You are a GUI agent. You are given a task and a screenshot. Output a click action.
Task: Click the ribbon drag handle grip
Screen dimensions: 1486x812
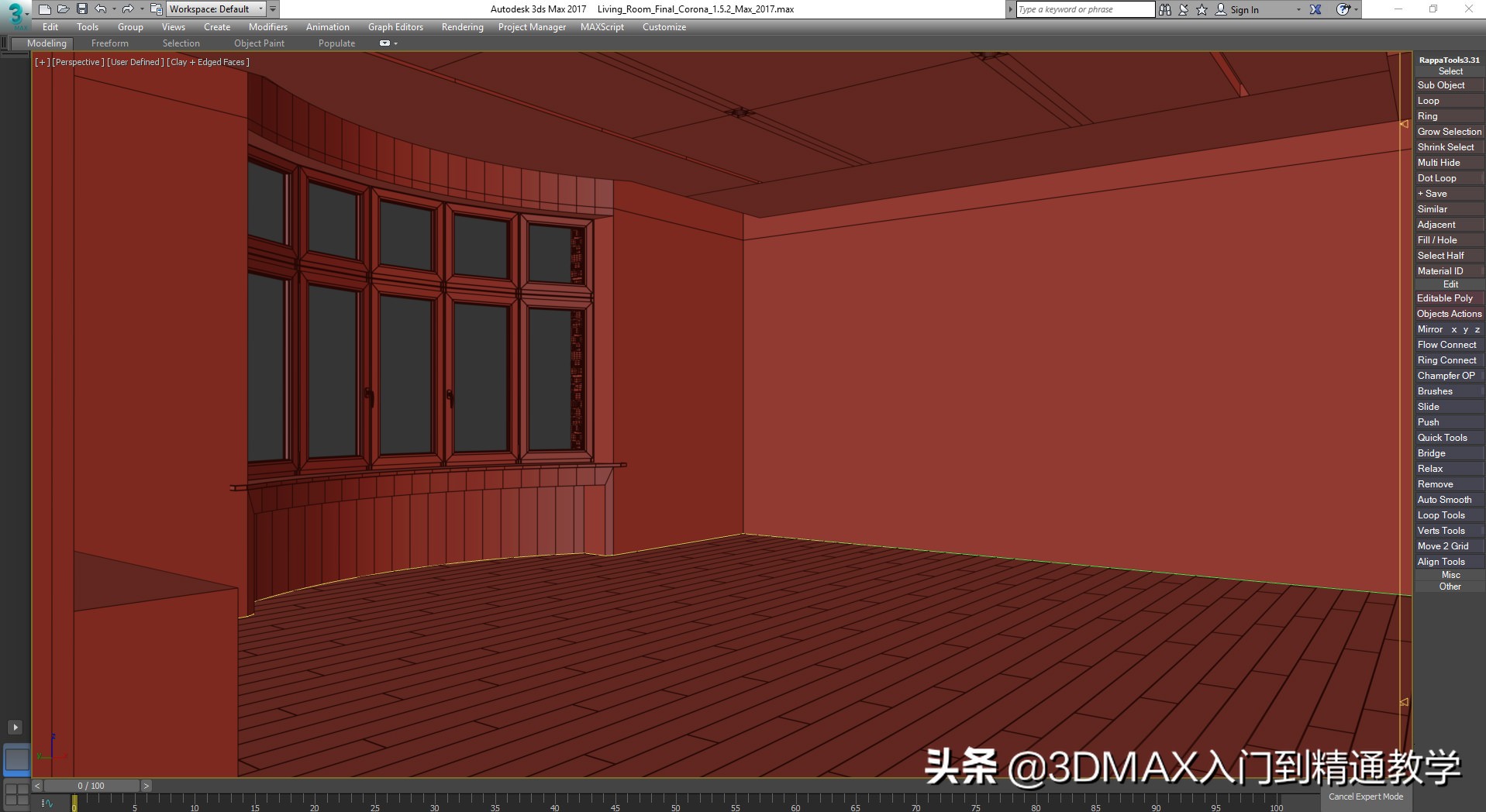click(x=5, y=43)
